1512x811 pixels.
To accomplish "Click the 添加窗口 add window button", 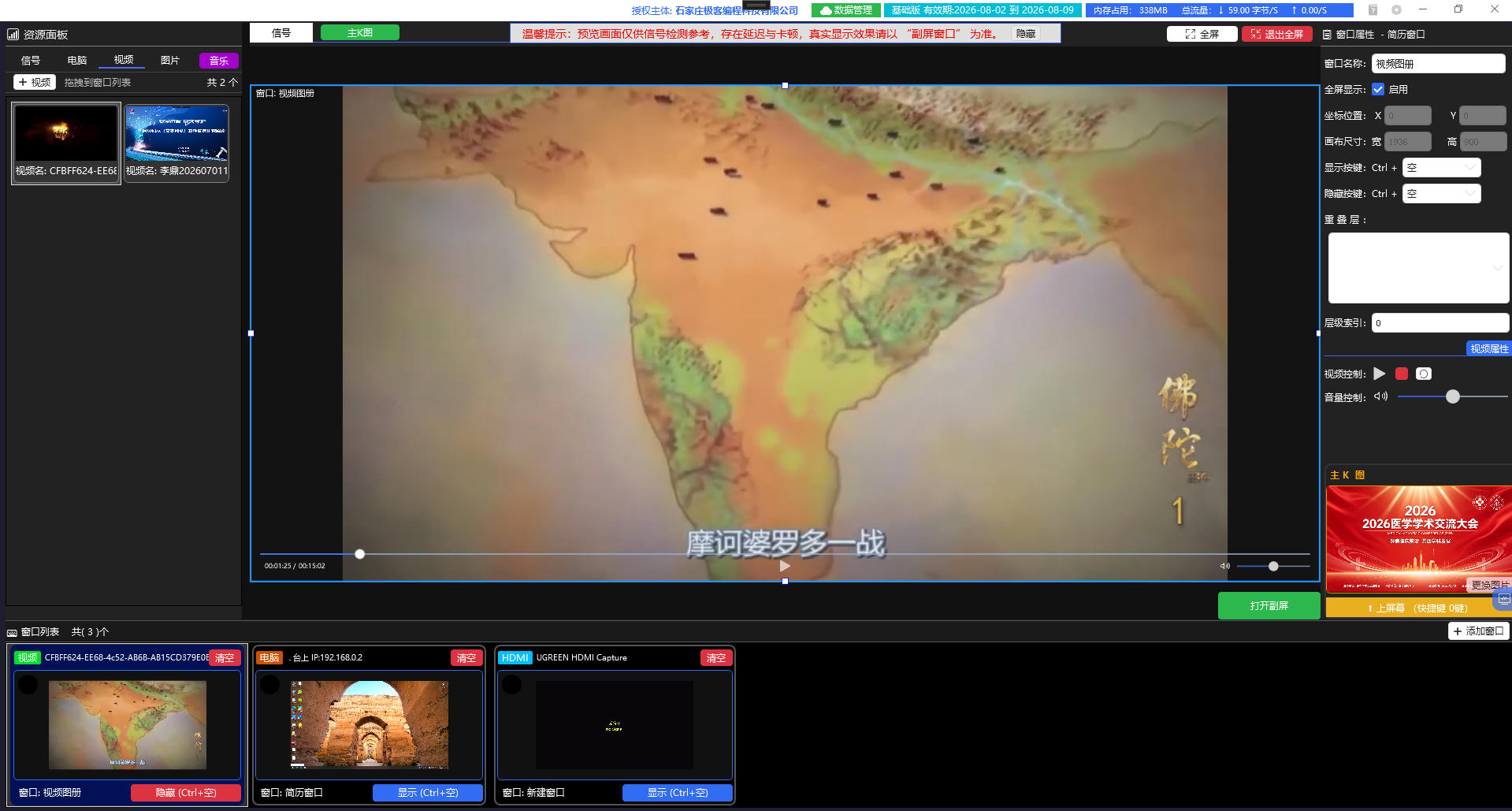I will click(1479, 631).
